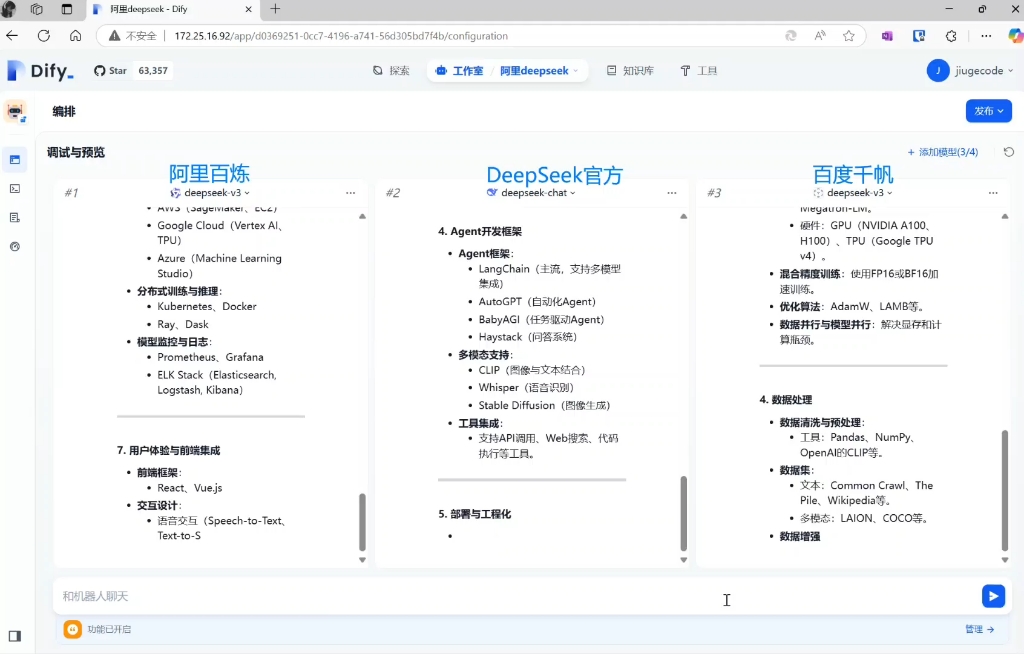Viewport: 1024px width, 654px height.
Task: Open the options menu on the deepseek-chat panel
Action: tap(671, 192)
